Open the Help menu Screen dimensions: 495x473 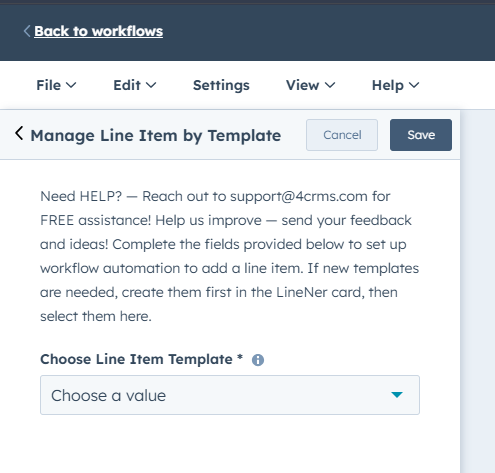pyautogui.click(x=395, y=85)
